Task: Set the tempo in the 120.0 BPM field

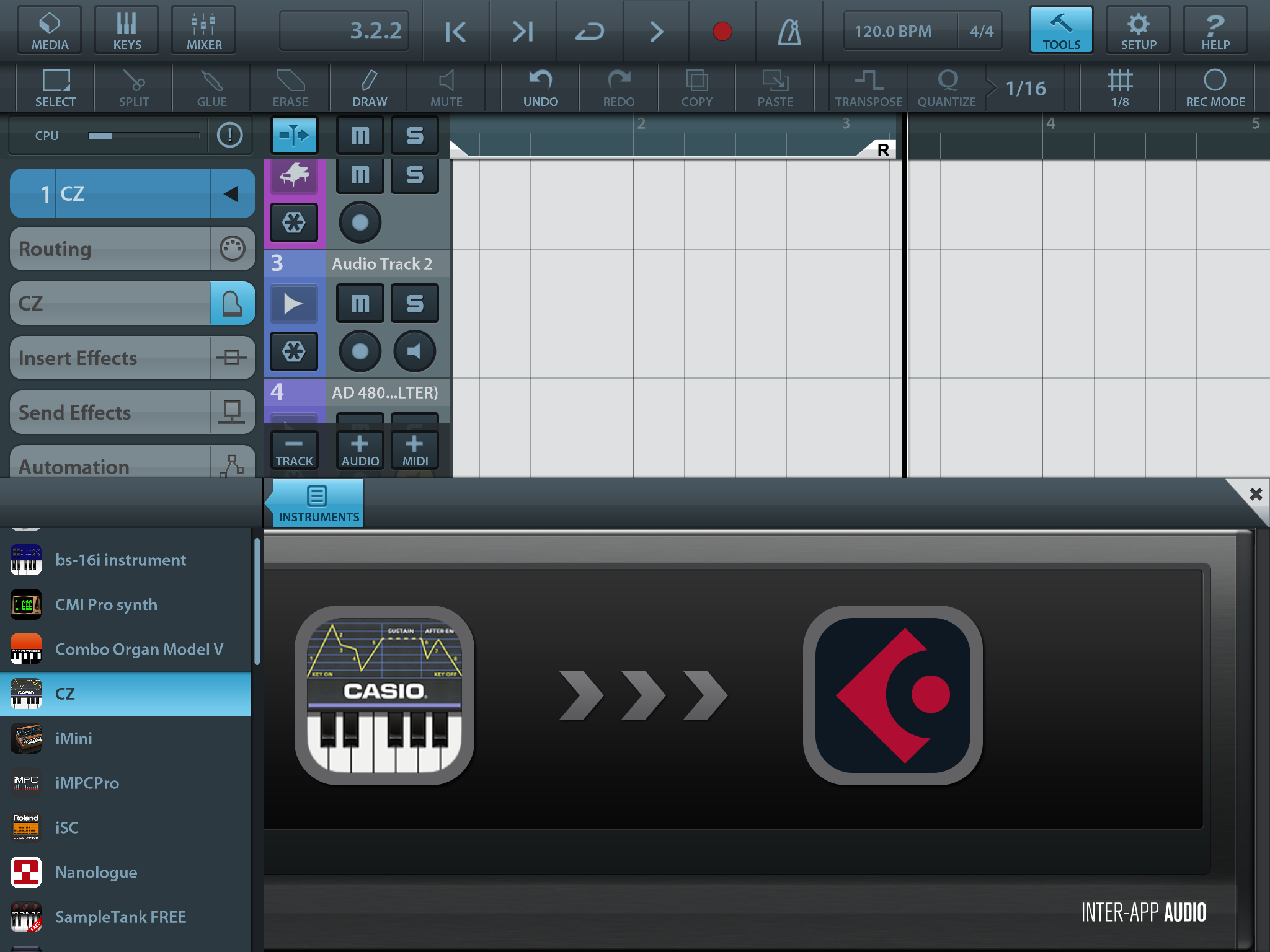Action: (900, 31)
